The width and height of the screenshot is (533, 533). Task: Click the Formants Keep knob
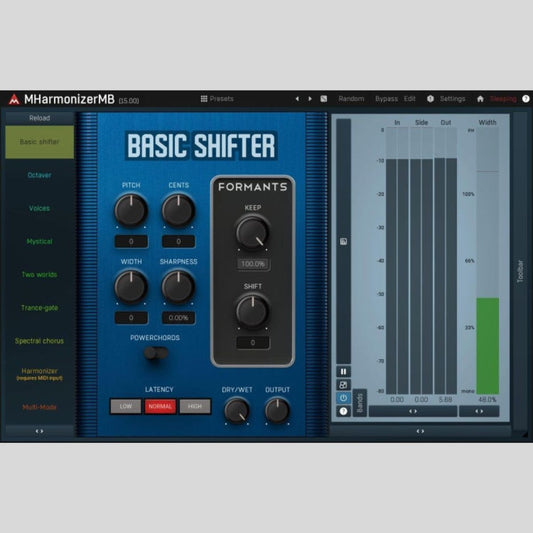click(x=253, y=233)
